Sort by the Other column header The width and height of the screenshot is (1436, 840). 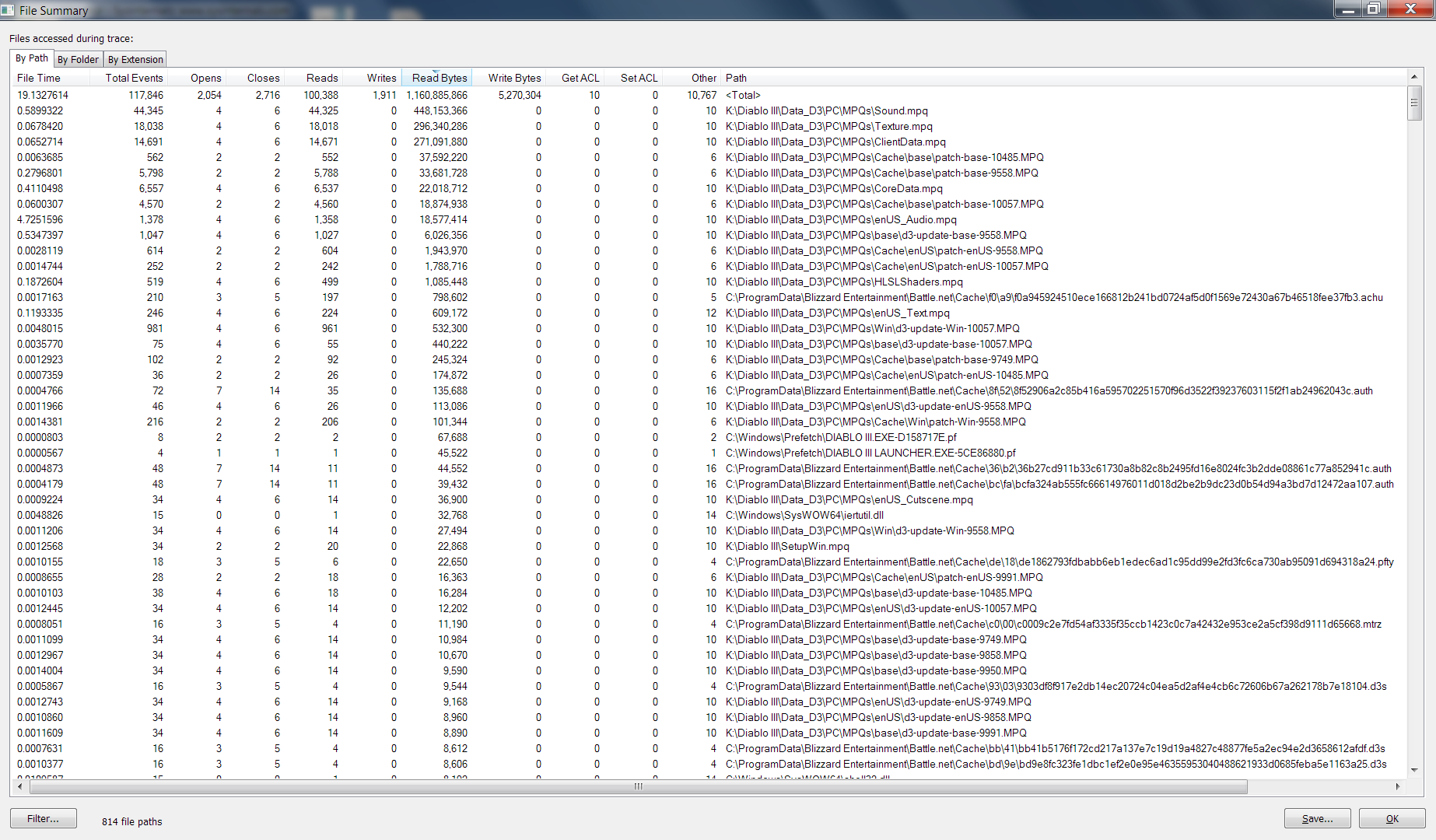(692, 78)
